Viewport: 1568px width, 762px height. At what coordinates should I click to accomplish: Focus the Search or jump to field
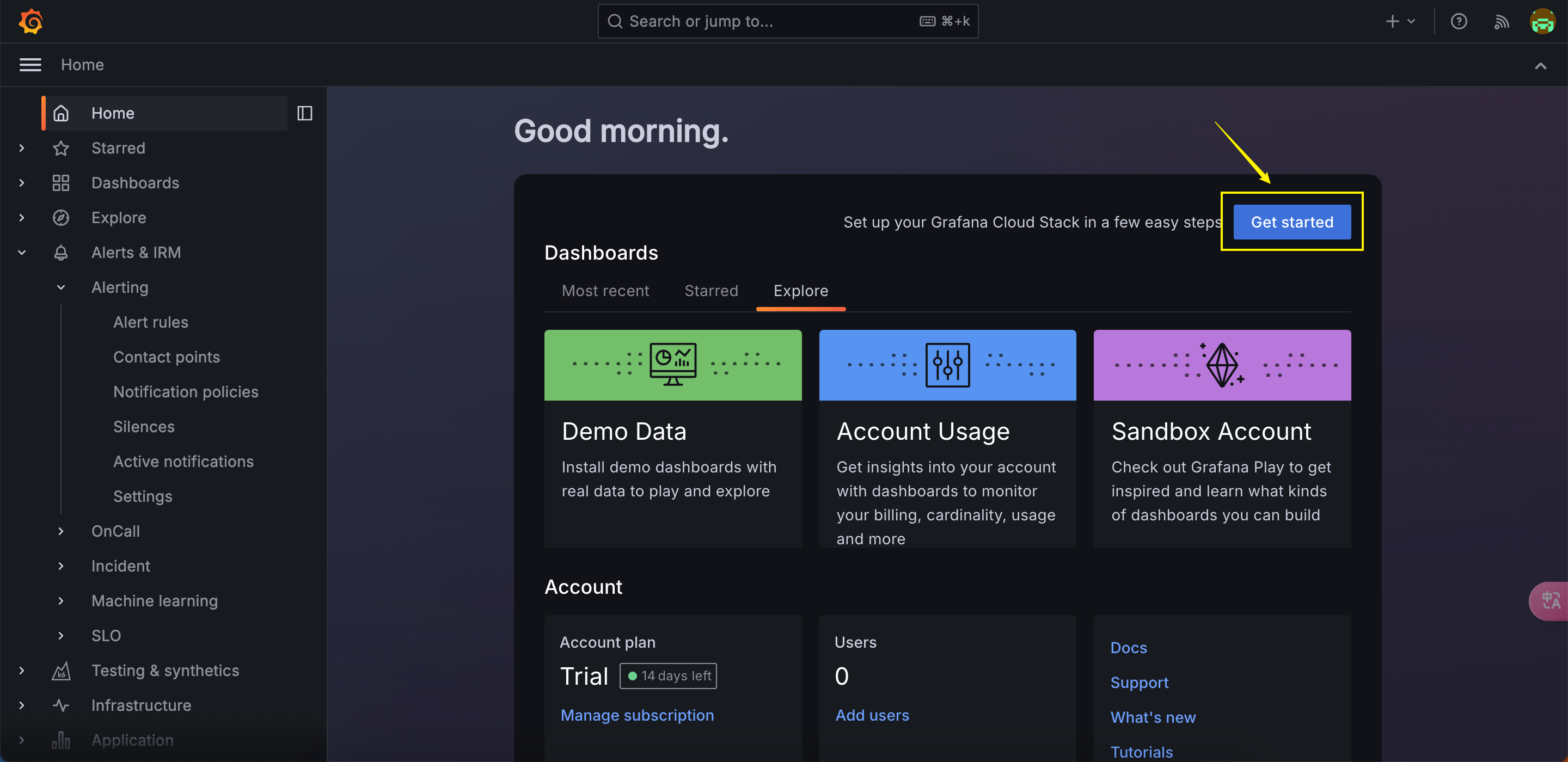tap(788, 21)
